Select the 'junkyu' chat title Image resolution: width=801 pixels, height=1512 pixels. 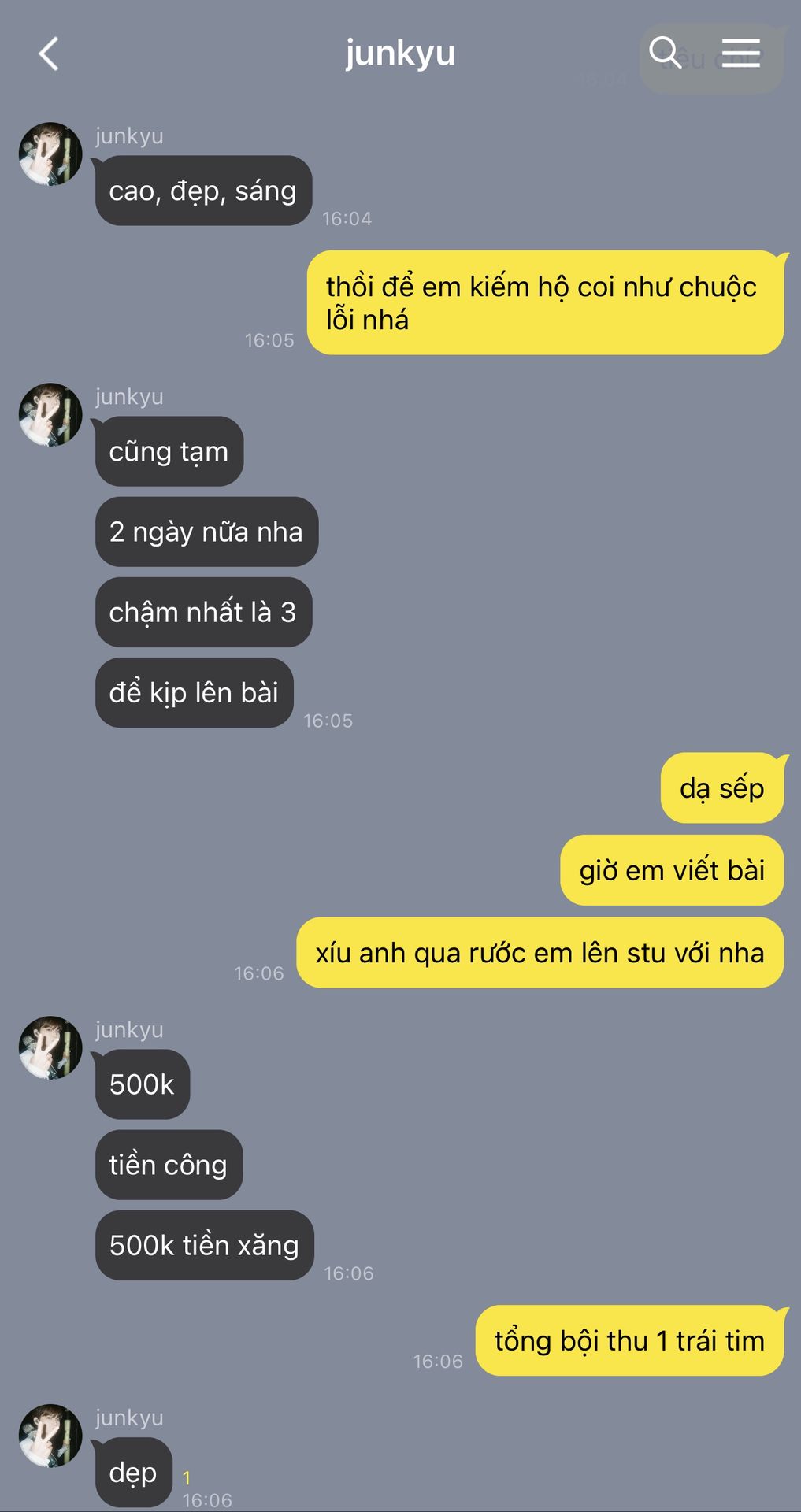(x=400, y=54)
